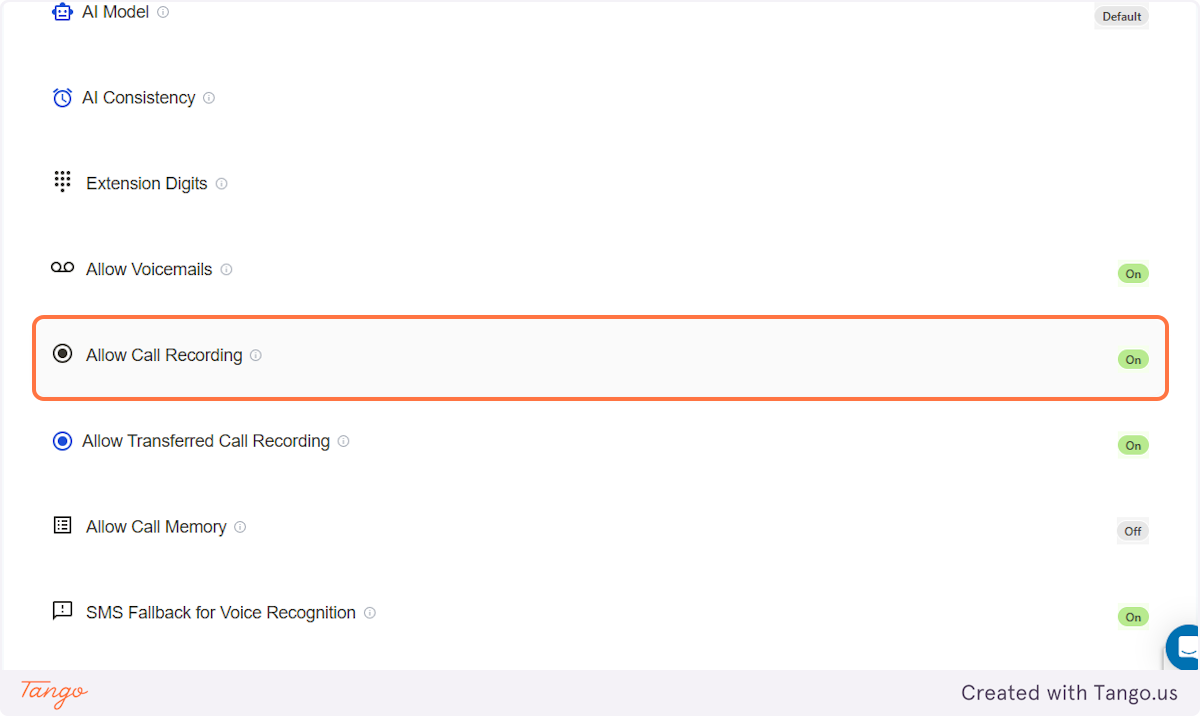Click the AI Model info tooltip icon
Screen dimensions: 1200x716
[163, 12]
